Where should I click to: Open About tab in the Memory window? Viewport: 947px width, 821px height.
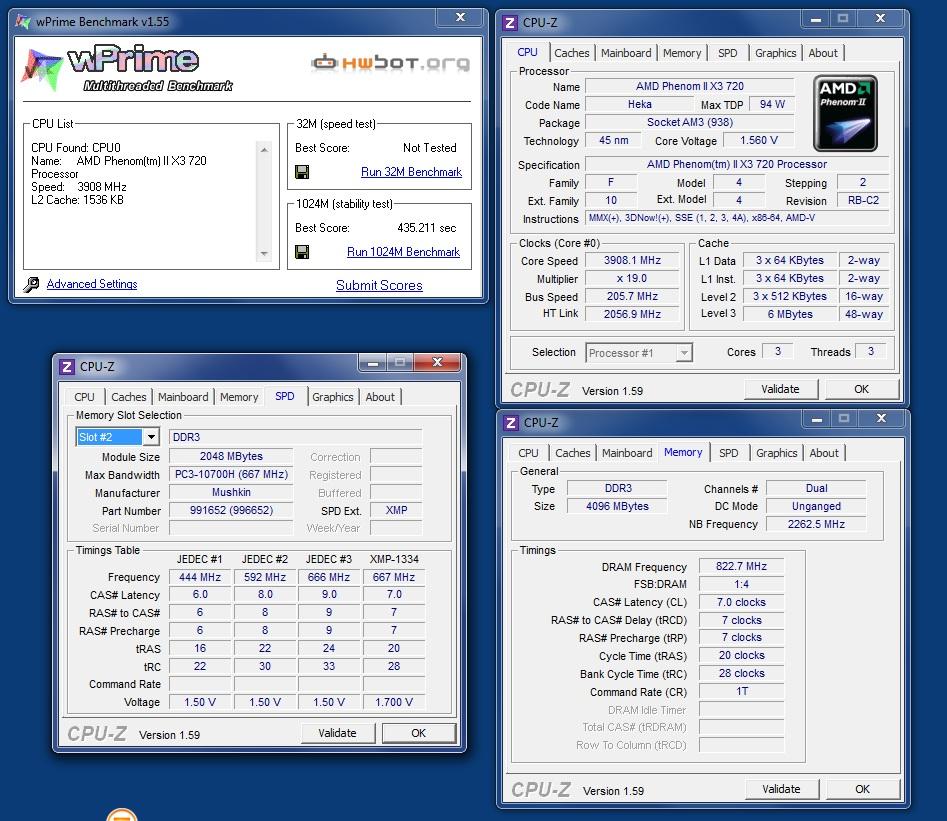coord(824,453)
